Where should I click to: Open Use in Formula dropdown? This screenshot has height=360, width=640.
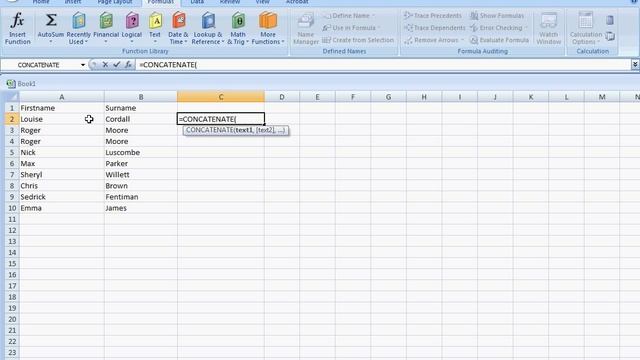point(350,28)
